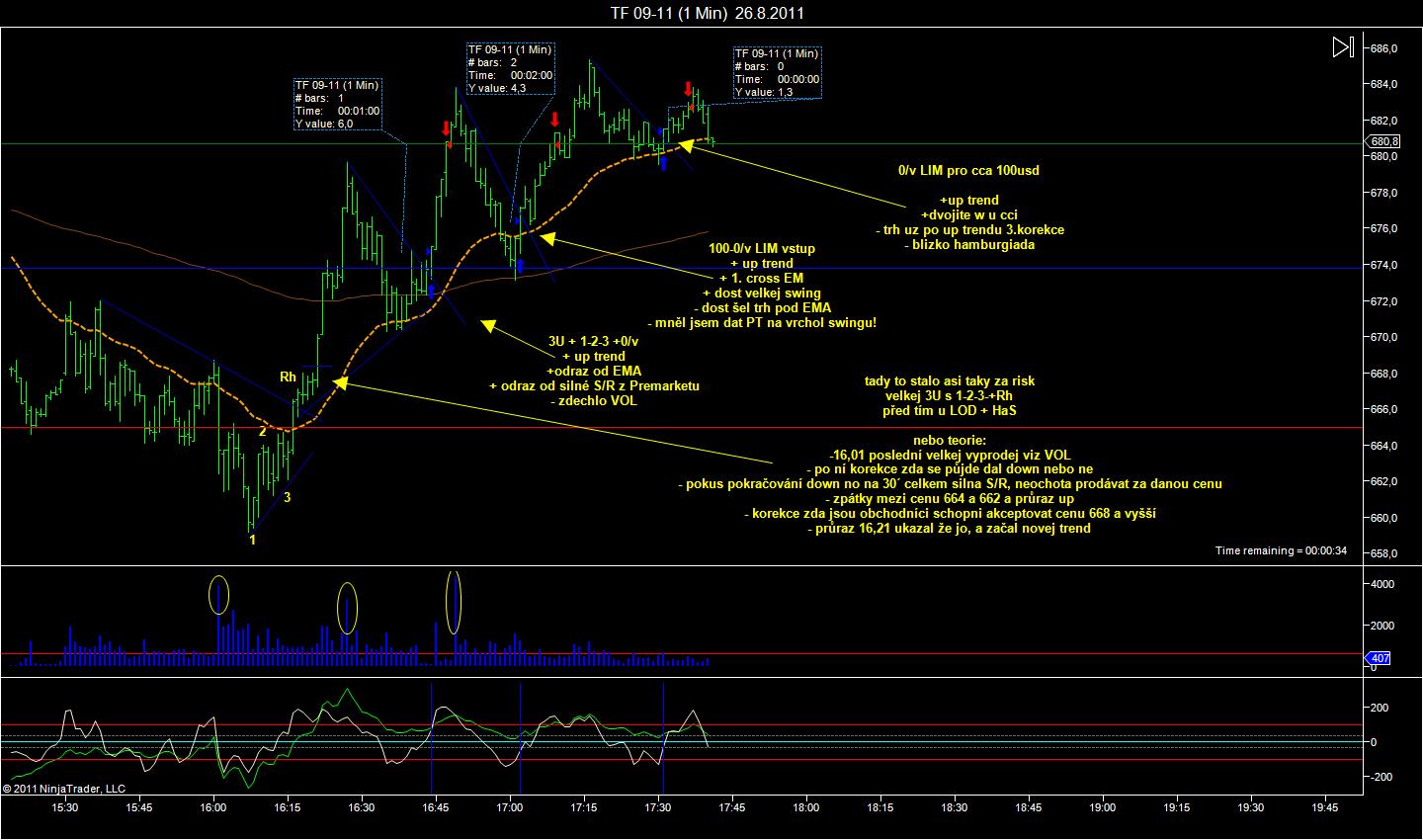Click the note "-16,01 poslední velkej vyprodej viz VOL"
The width and height of the screenshot is (1423, 840).
coord(950,455)
